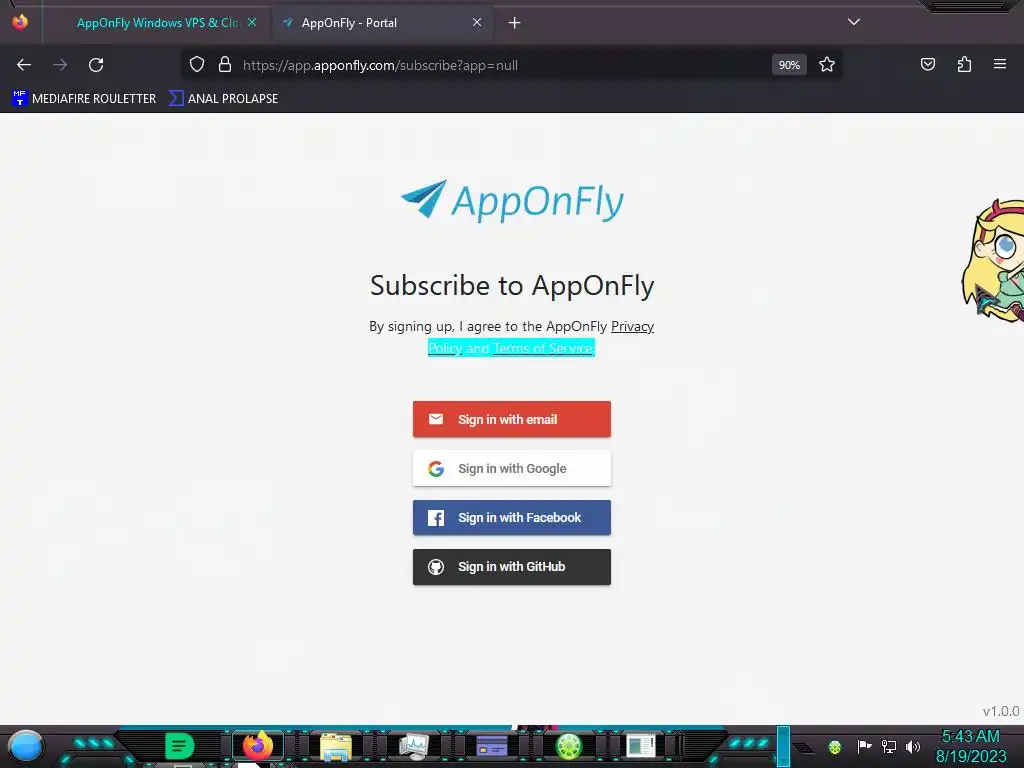Image resolution: width=1024 pixels, height=768 pixels.
Task: Open the Terms of Service link
Action: 543,348
